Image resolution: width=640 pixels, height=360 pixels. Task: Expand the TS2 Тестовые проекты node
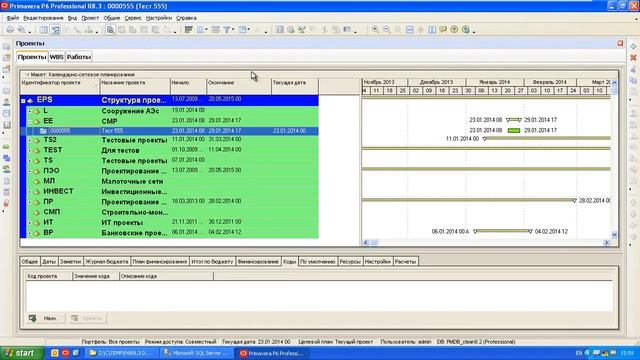coord(29,140)
